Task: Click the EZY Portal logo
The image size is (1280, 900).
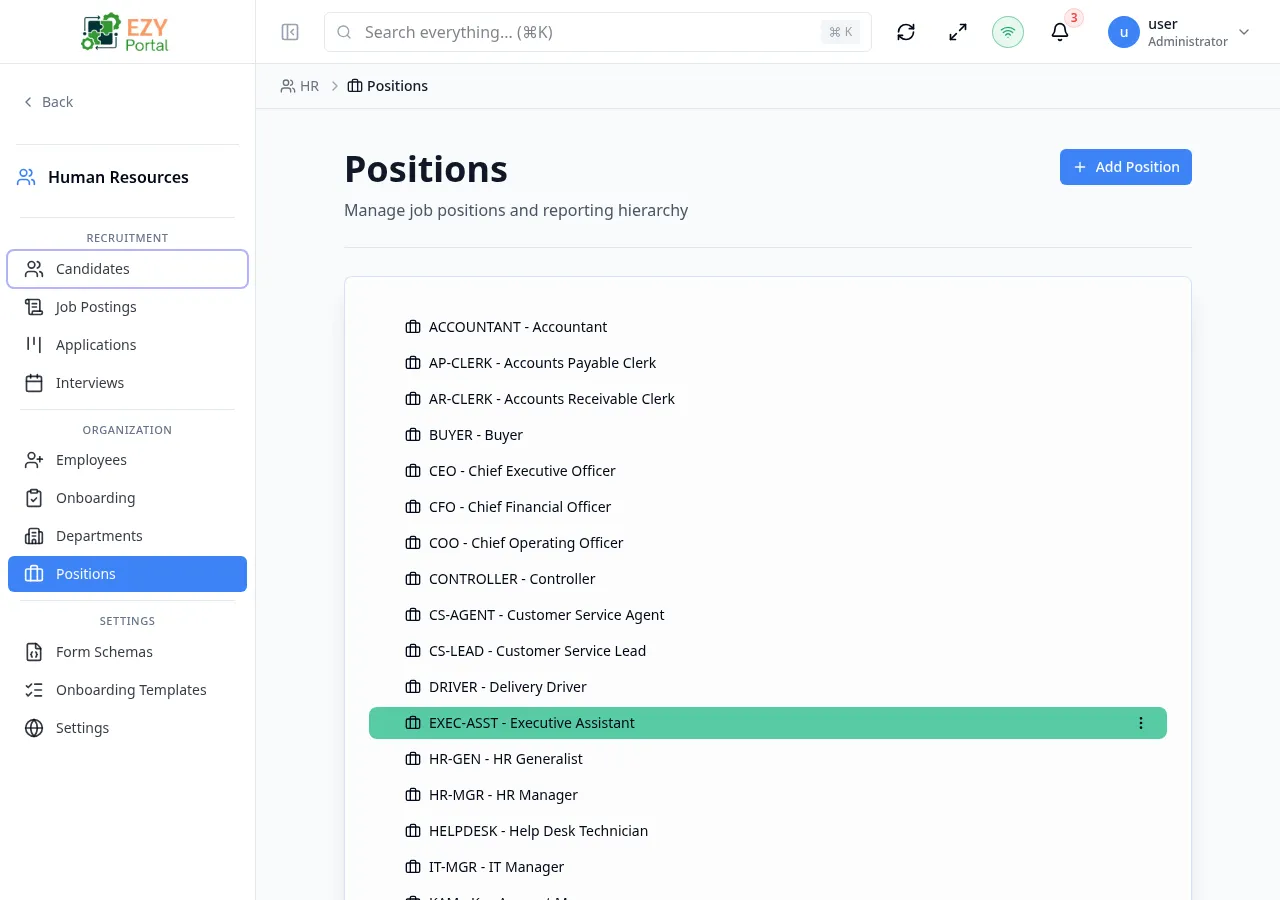Action: pos(127,32)
